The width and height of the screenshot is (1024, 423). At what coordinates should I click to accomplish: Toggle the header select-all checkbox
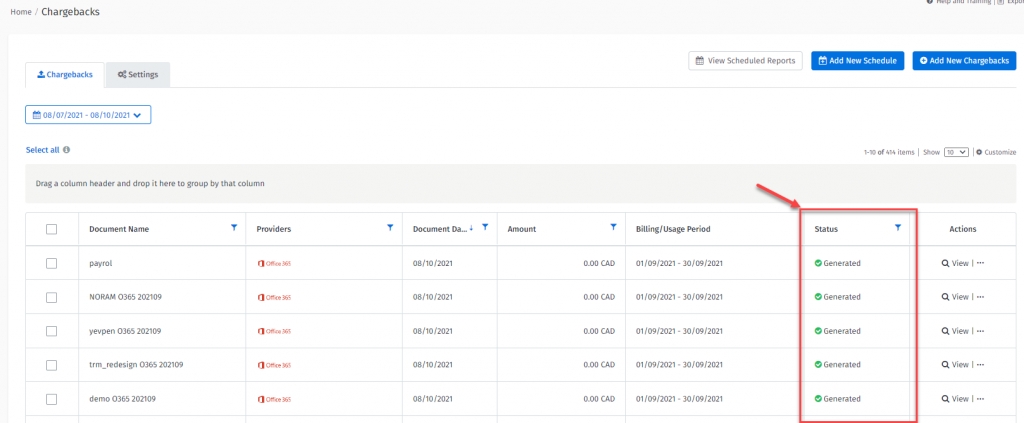pos(52,229)
